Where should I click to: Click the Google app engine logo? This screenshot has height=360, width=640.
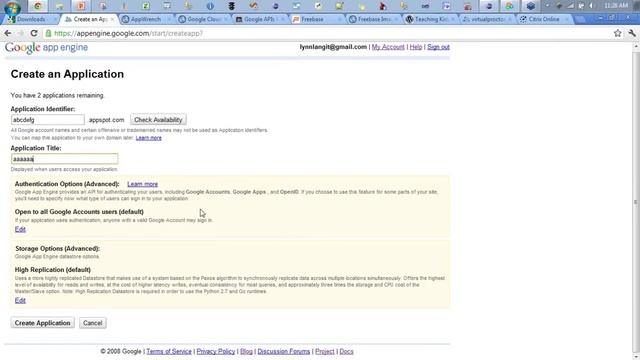47,48
